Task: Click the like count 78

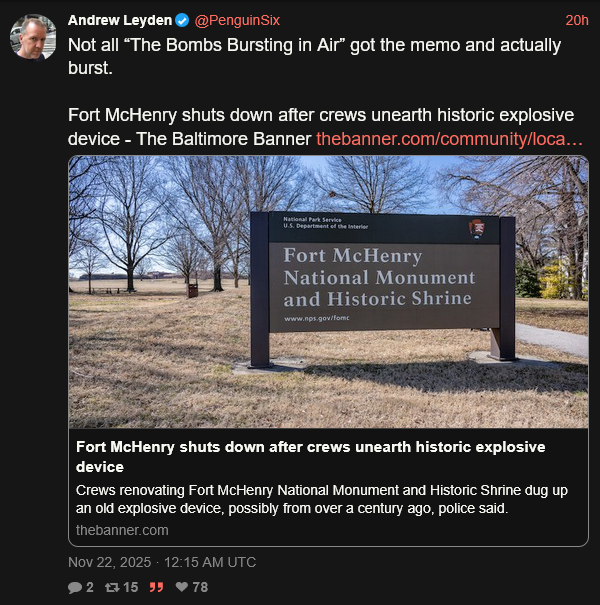Action: [200, 588]
